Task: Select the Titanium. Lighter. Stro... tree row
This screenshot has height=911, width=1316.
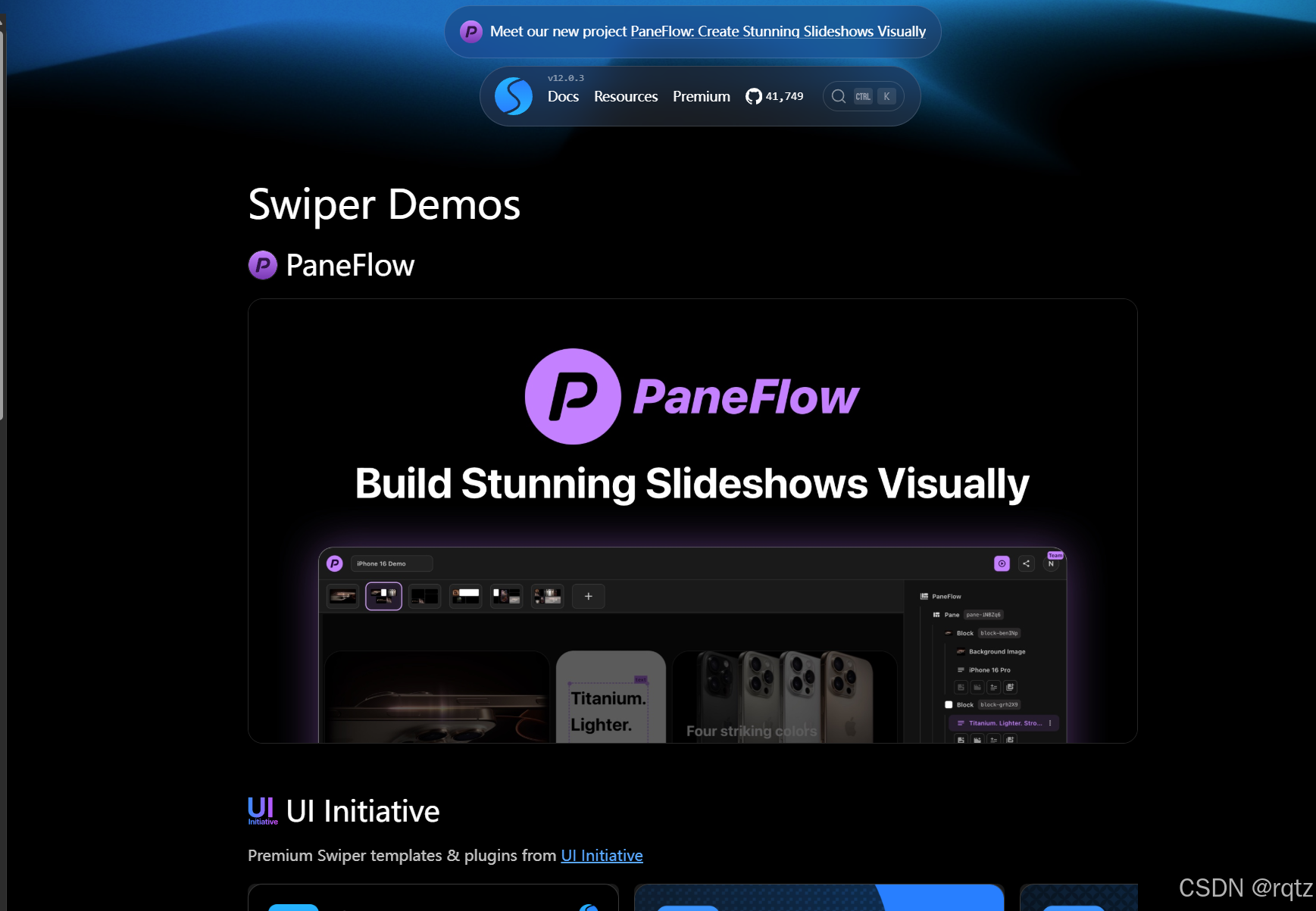Action: coord(1003,723)
